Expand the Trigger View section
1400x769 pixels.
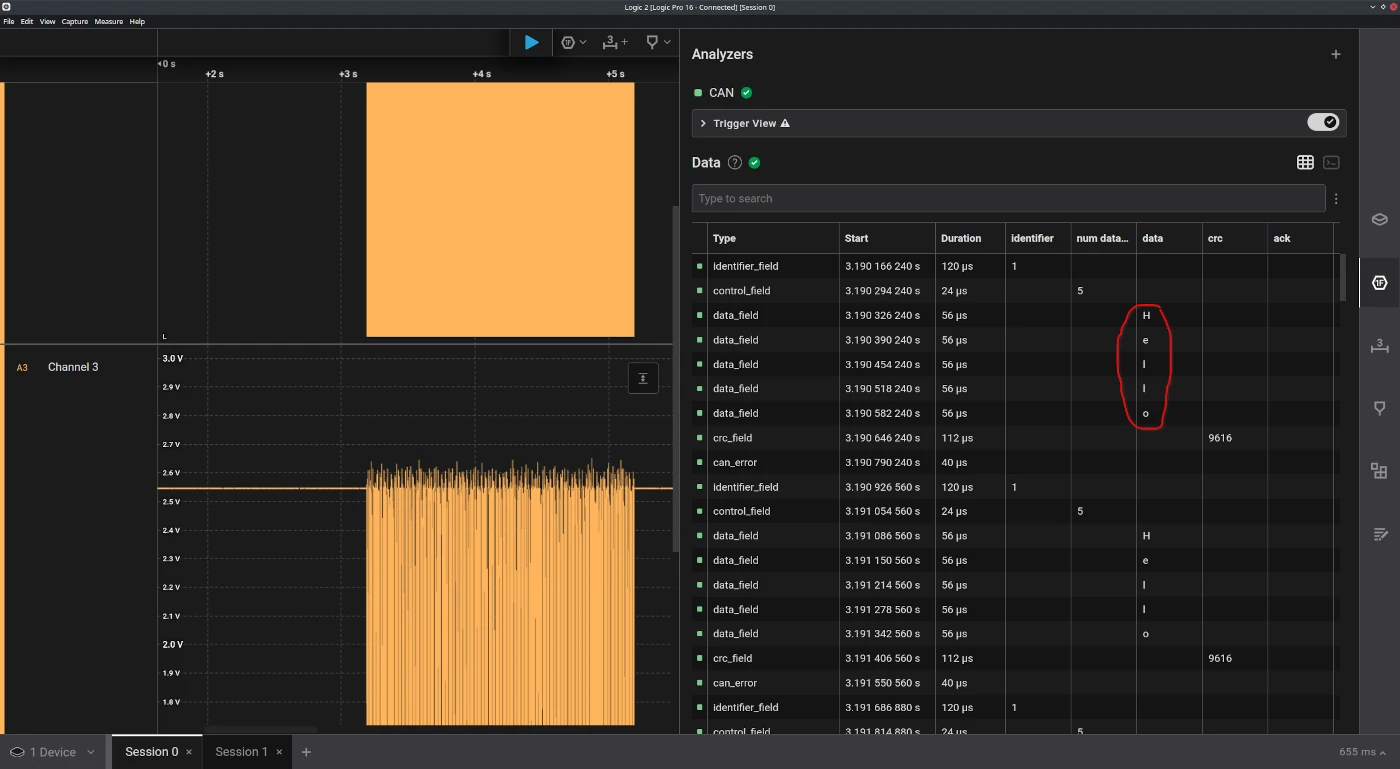(x=703, y=123)
